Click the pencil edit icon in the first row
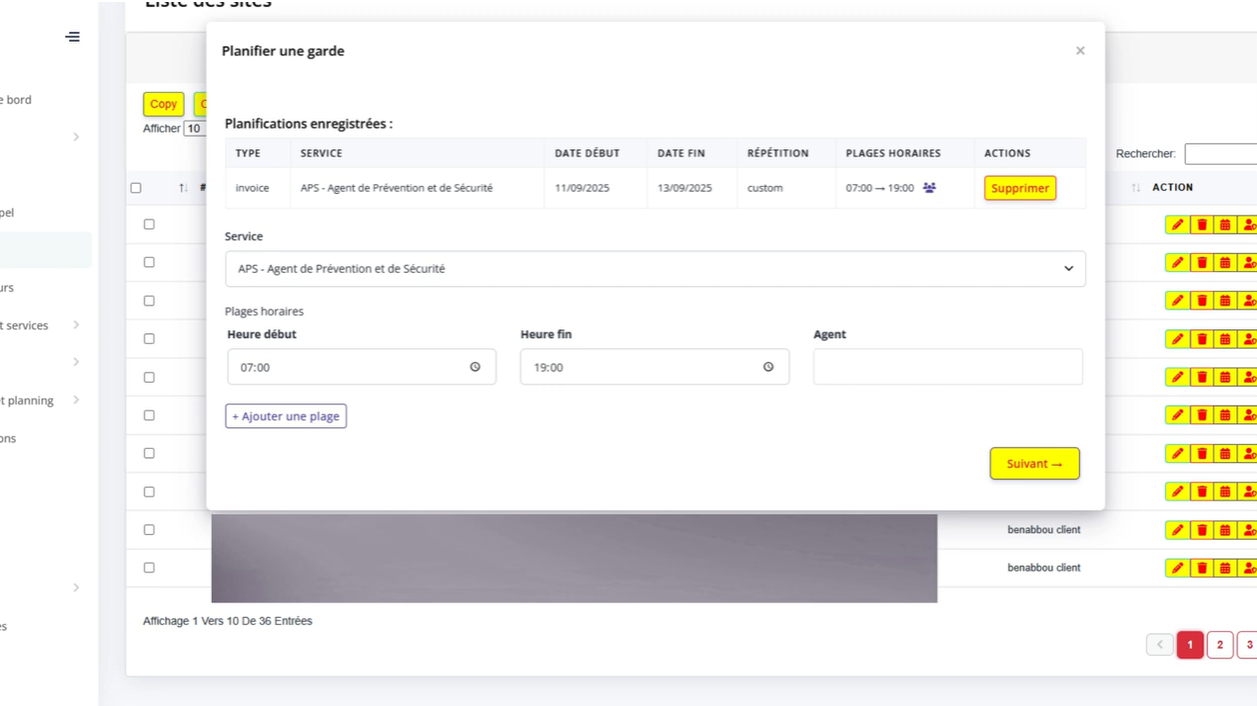1257x706 pixels. [x=1177, y=225]
